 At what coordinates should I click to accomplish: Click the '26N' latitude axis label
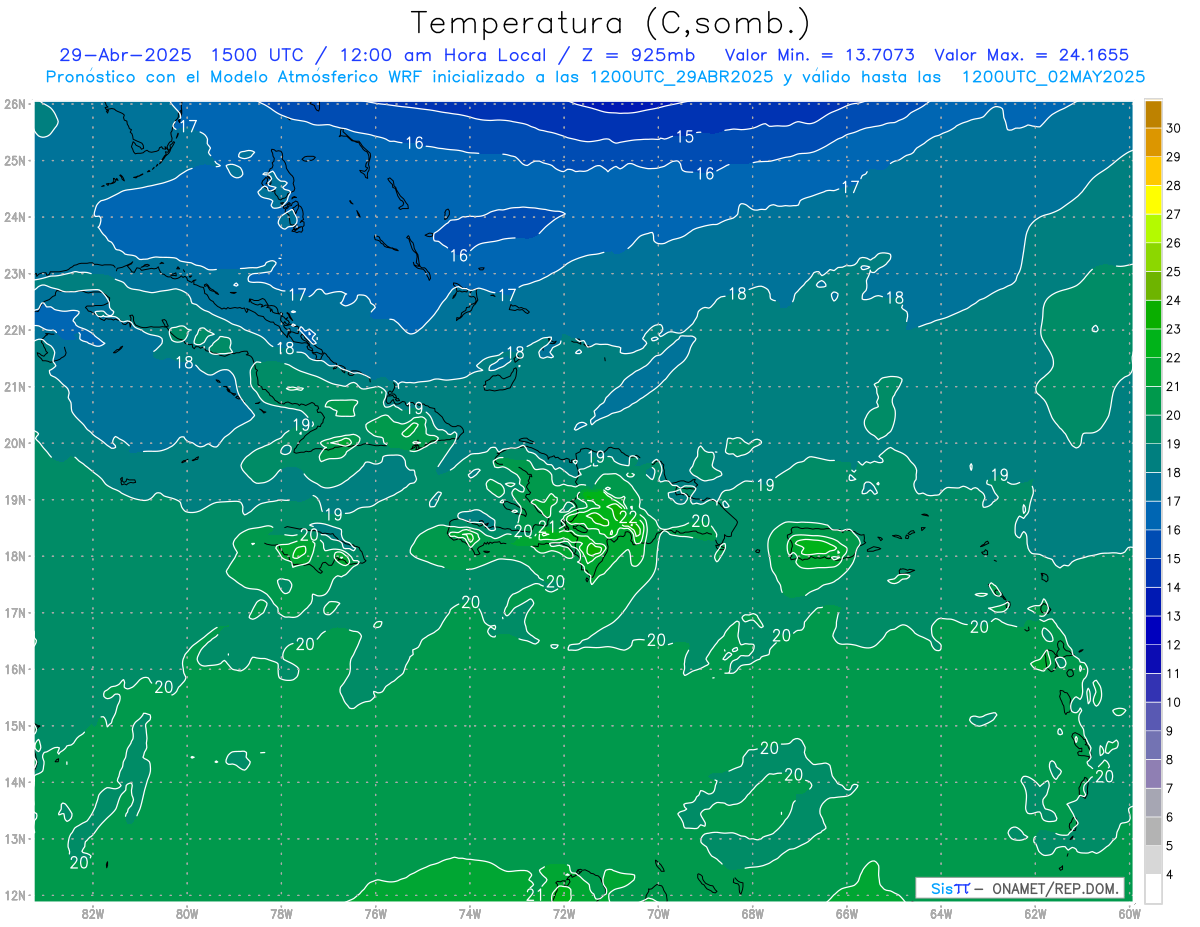coord(15,104)
